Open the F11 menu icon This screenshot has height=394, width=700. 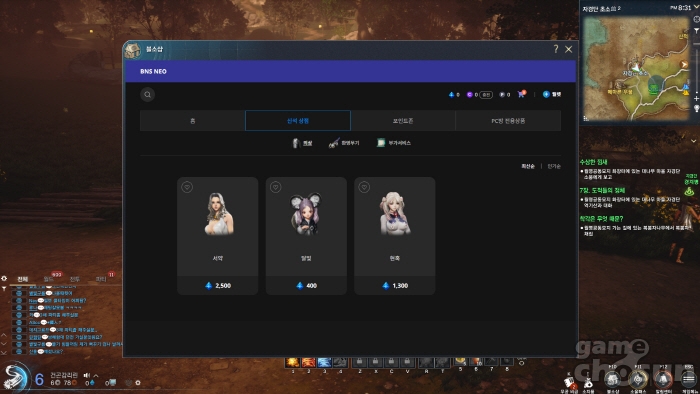pos(638,380)
